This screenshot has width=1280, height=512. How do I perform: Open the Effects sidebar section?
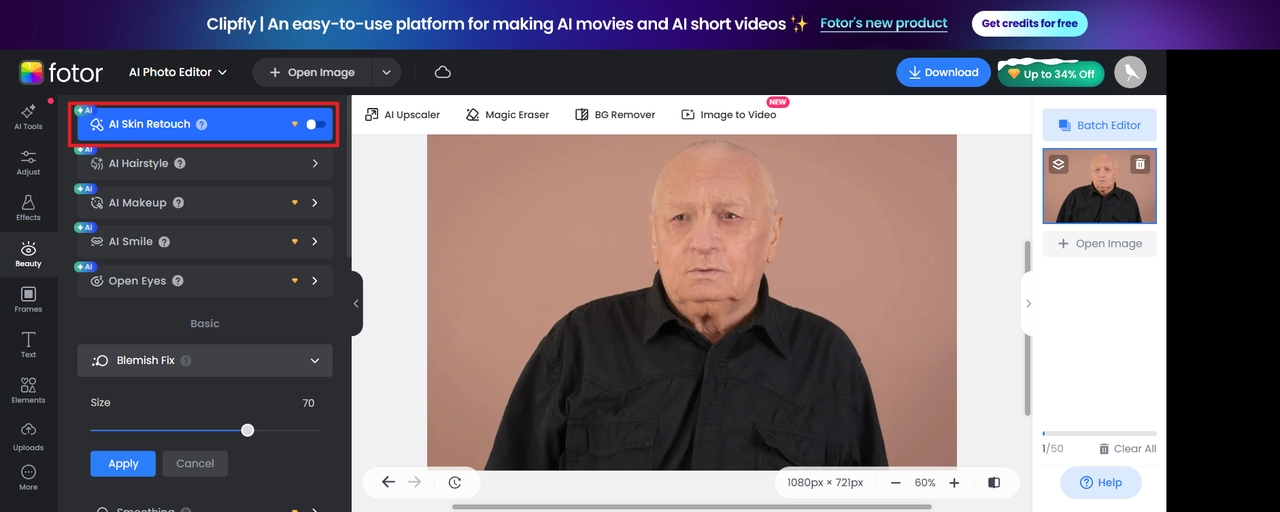[x=28, y=207]
